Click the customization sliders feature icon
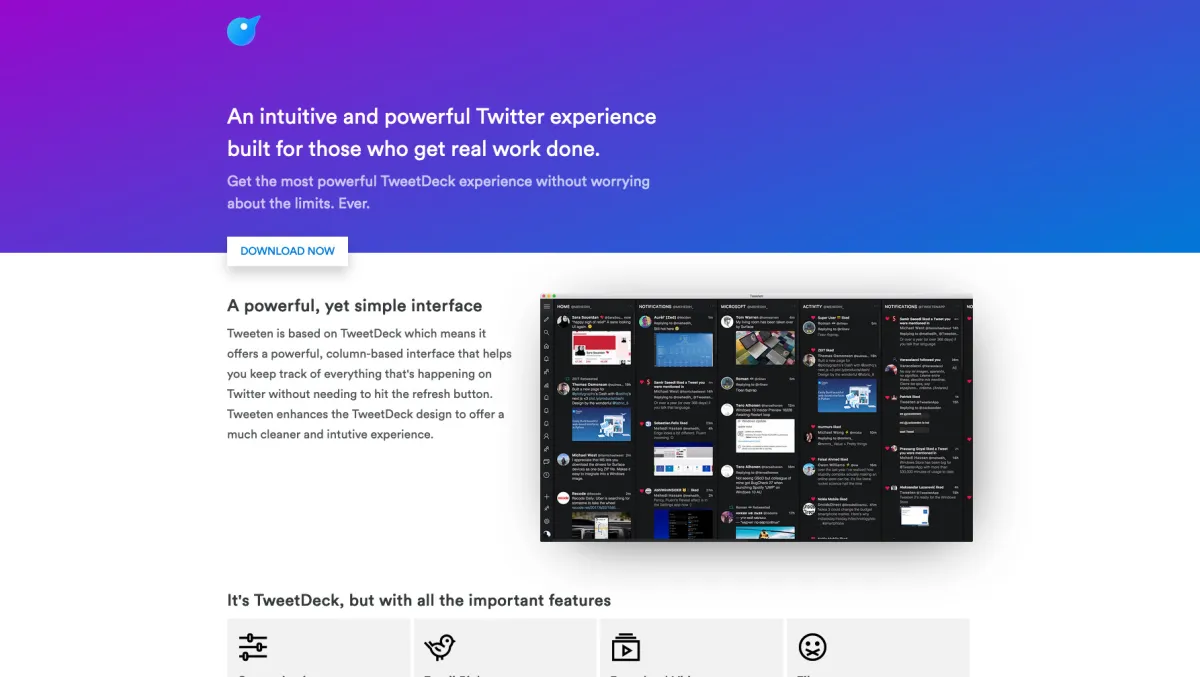Image resolution: width=1200 pixels, height=677 pixels. coord(253,647)
